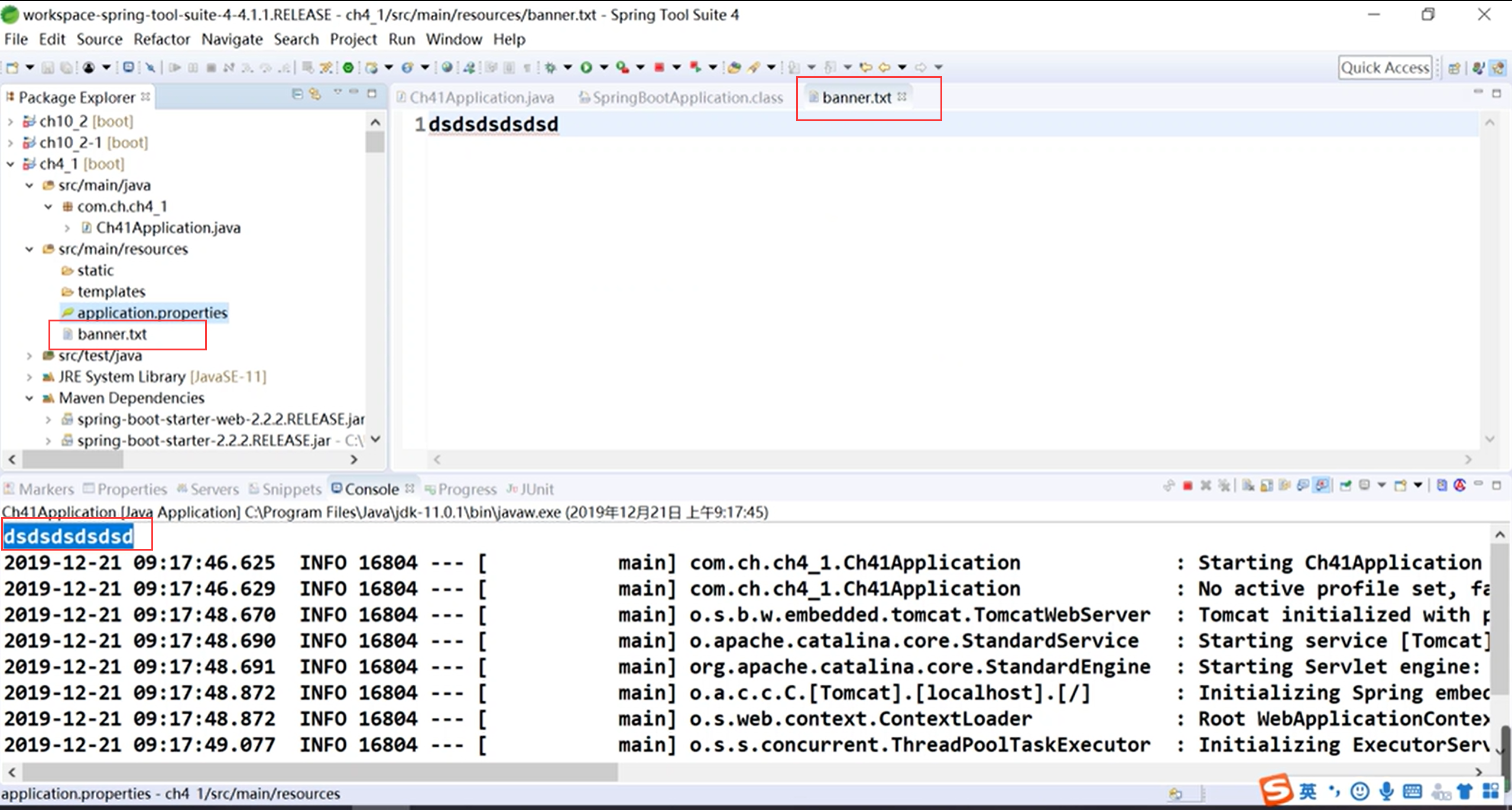Click the Debug bug icon in main toolbar
This screenshot has height=810, width=1512.
pos(551,67)
